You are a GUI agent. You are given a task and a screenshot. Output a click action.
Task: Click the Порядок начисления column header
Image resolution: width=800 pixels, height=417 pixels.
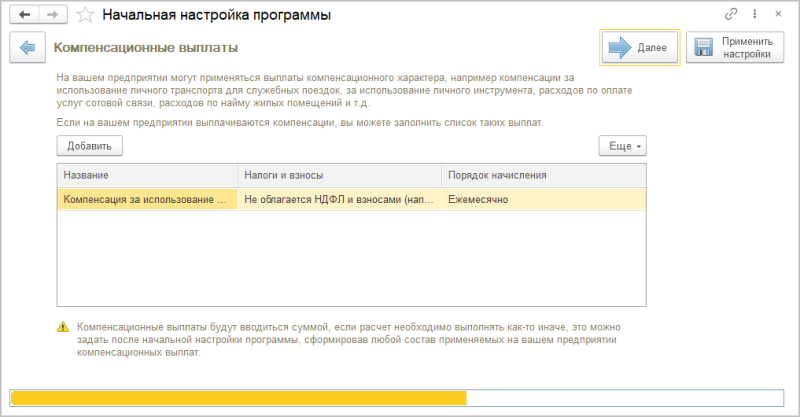pos(543,176)
